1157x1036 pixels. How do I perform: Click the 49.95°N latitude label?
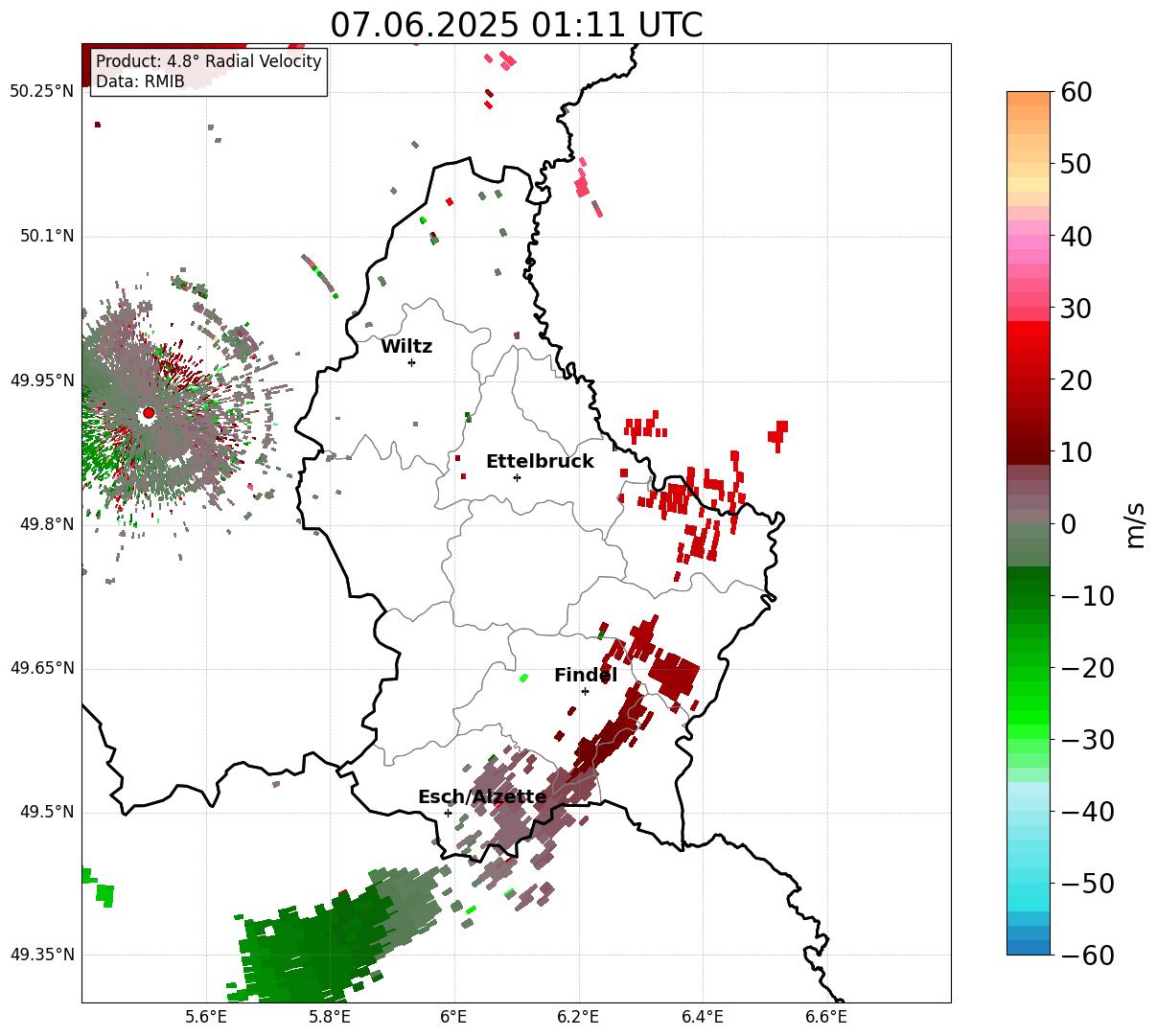click(x=41, y=380)
